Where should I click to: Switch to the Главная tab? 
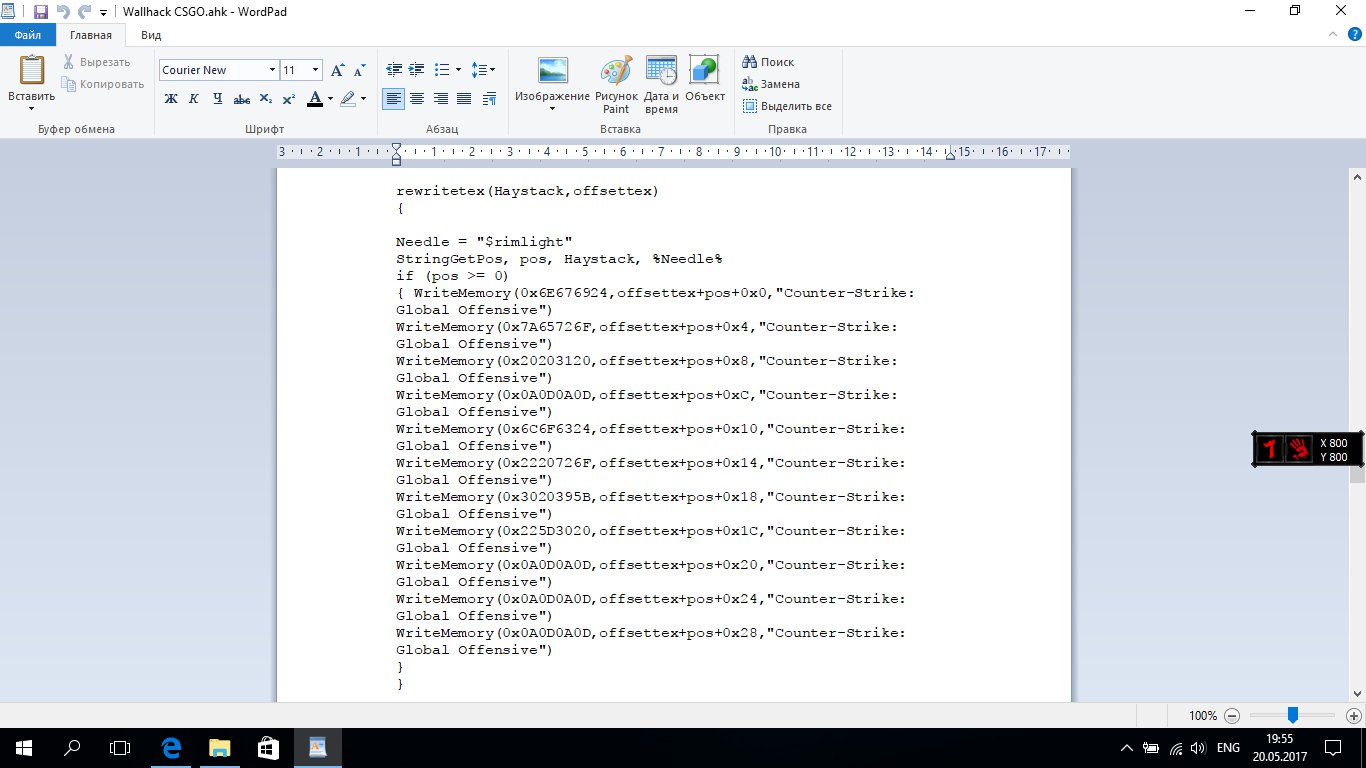tap(90, 35)
